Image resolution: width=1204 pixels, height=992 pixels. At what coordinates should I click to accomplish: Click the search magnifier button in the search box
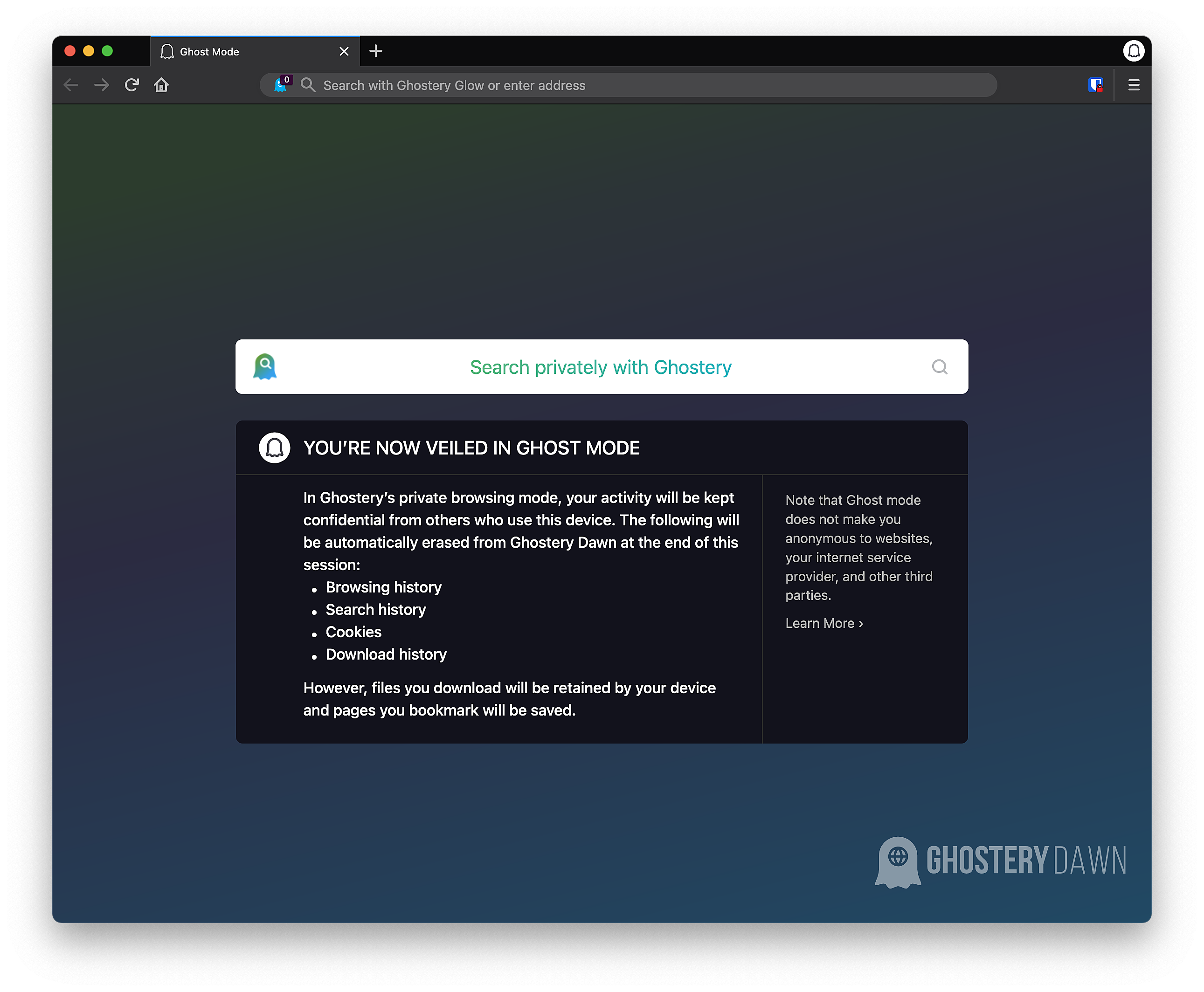tap(939, 367)
